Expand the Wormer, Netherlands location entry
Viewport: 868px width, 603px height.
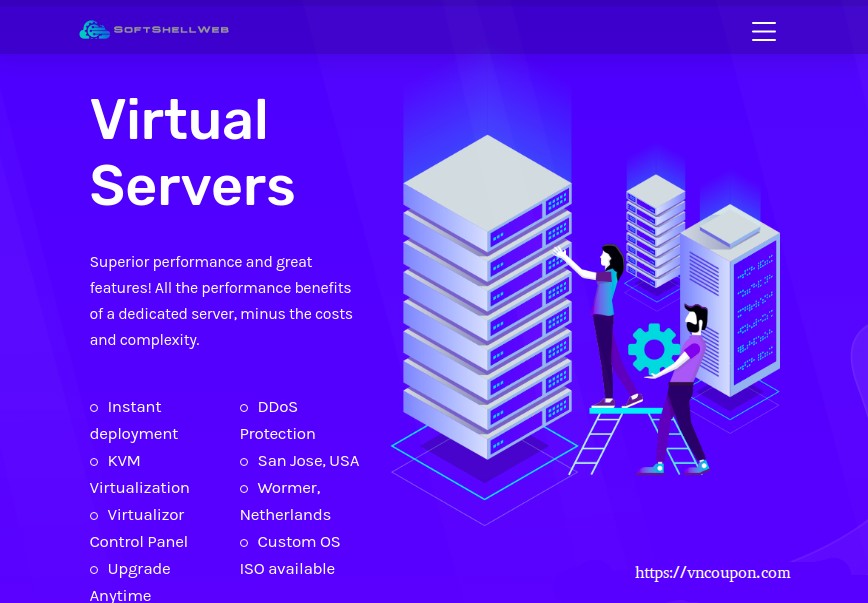coord(285,500)
